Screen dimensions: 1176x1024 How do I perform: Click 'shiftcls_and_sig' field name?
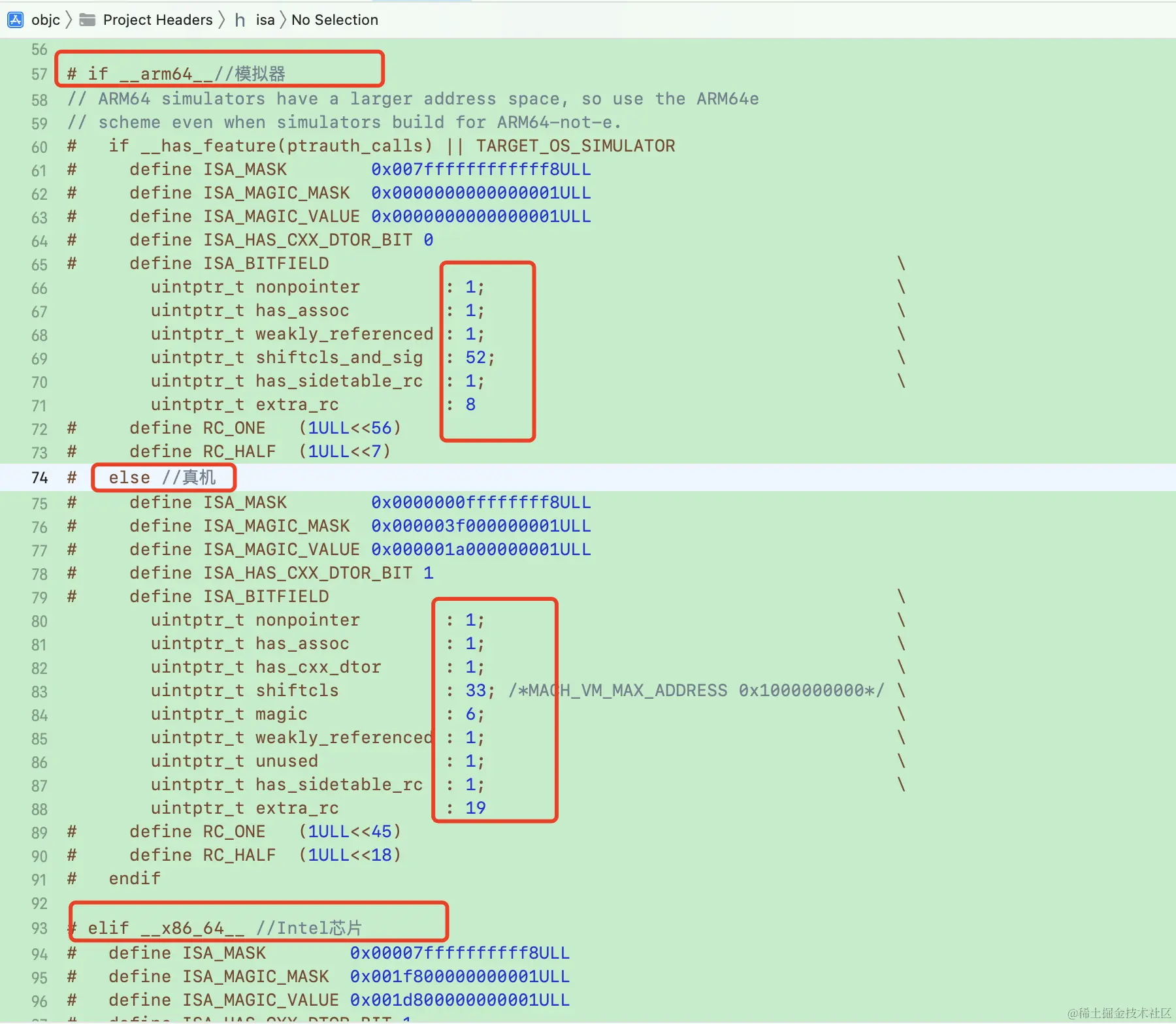point(339,357)
